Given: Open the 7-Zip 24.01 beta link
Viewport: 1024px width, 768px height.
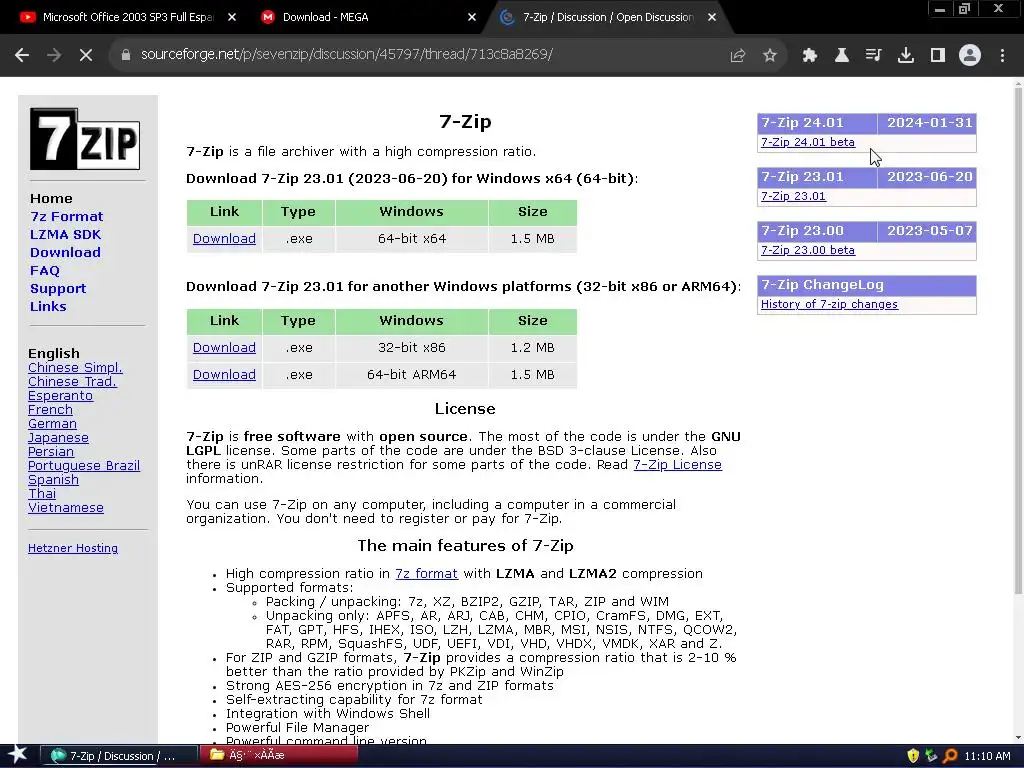Looking at the screenshot, I should (x=807, y=142).
